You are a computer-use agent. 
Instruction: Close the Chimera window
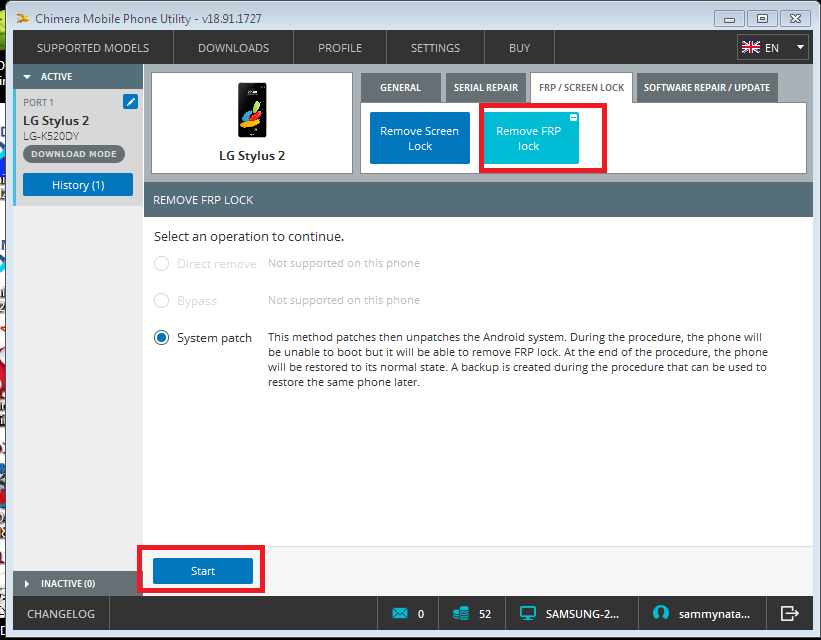coord(795,19)
